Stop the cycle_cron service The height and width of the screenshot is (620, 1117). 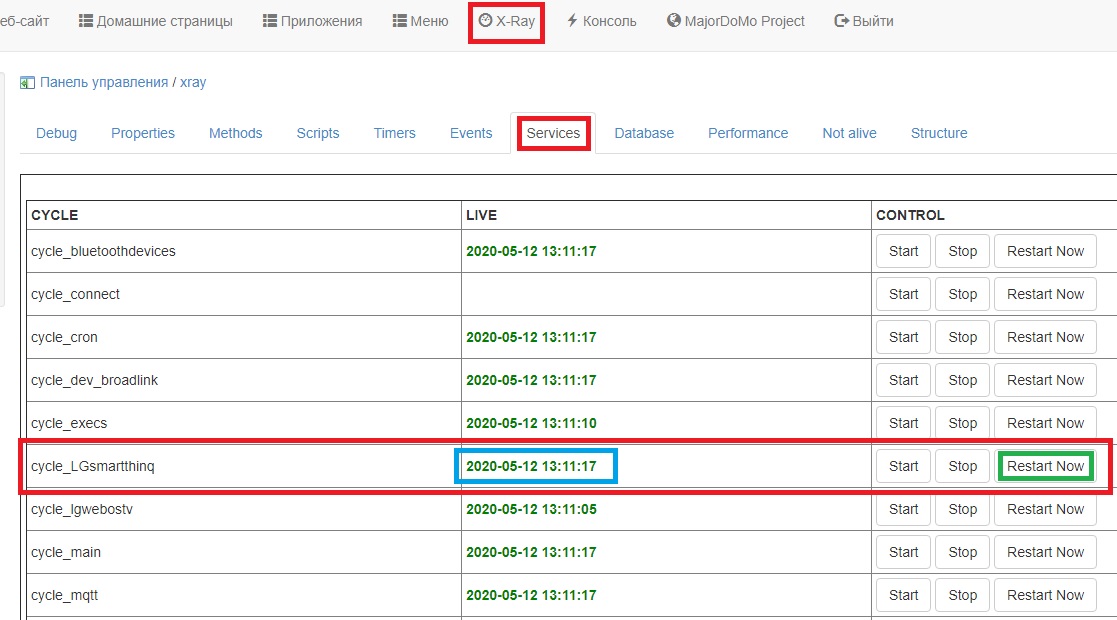pos(962,337)
